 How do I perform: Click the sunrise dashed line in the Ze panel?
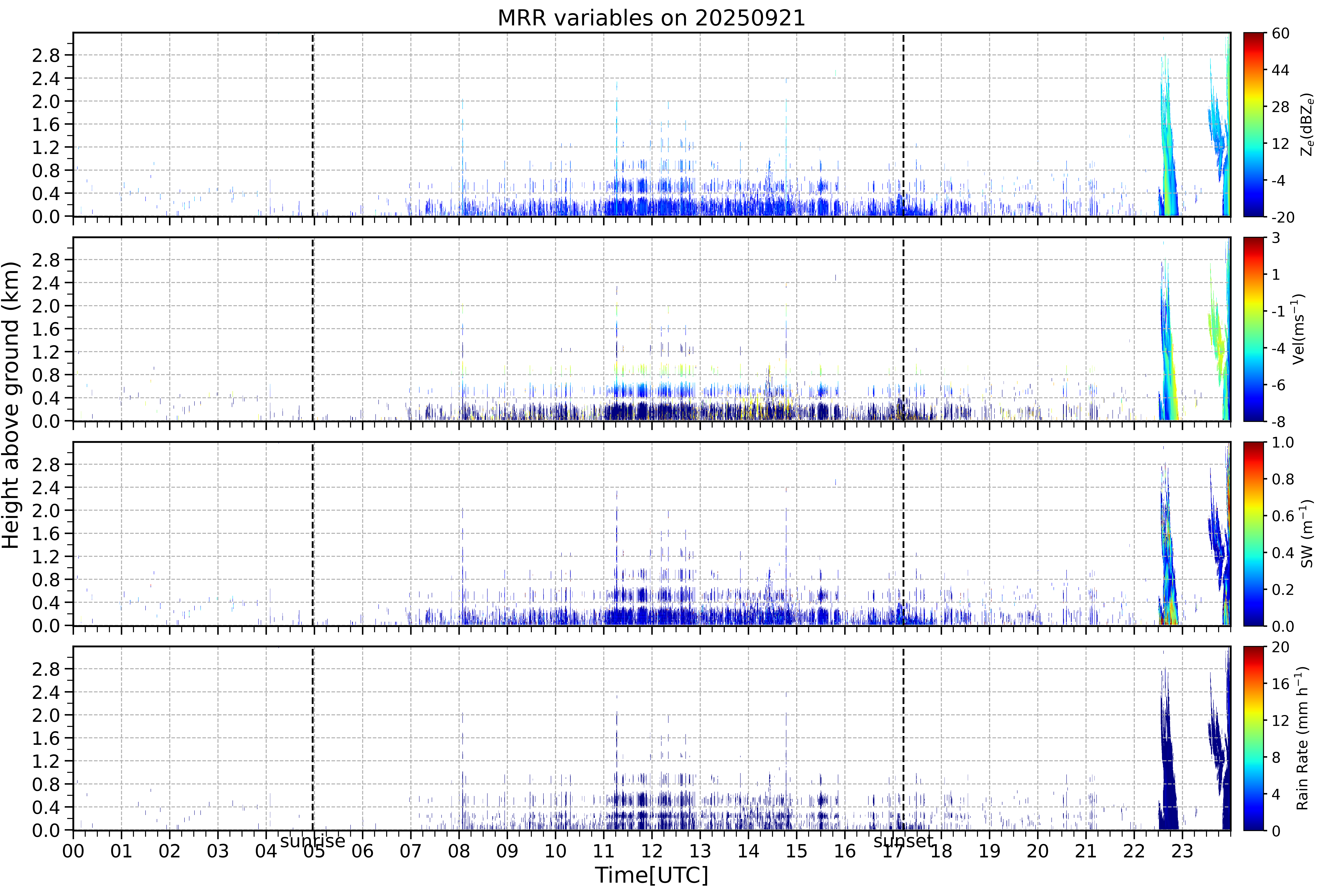[x=313, y=125]
